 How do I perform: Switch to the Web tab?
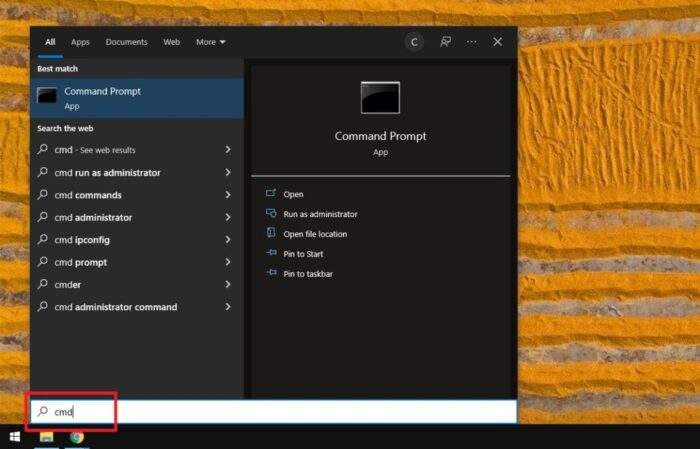[x=171, y=42]
